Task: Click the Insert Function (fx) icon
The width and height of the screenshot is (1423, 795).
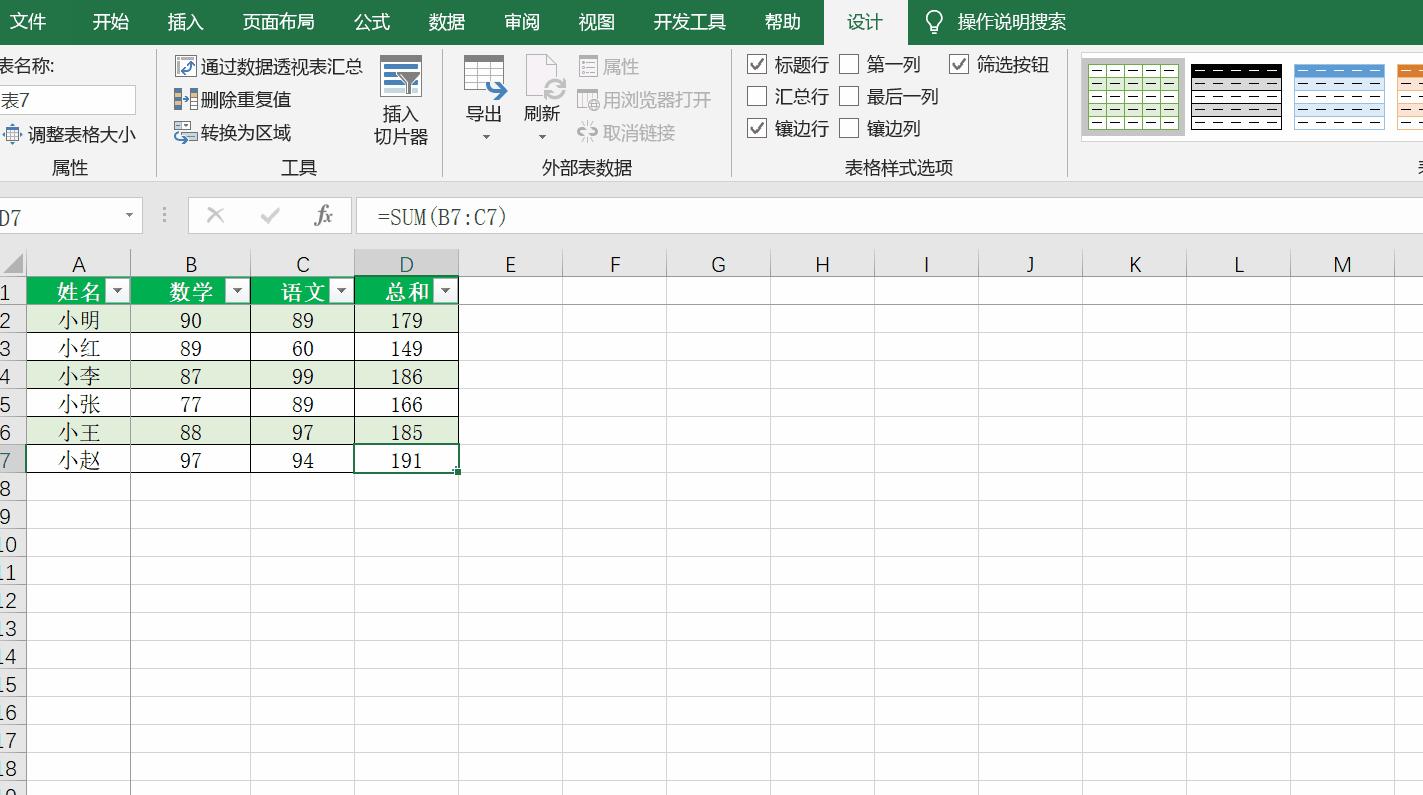Action: [x=324, y=214]
